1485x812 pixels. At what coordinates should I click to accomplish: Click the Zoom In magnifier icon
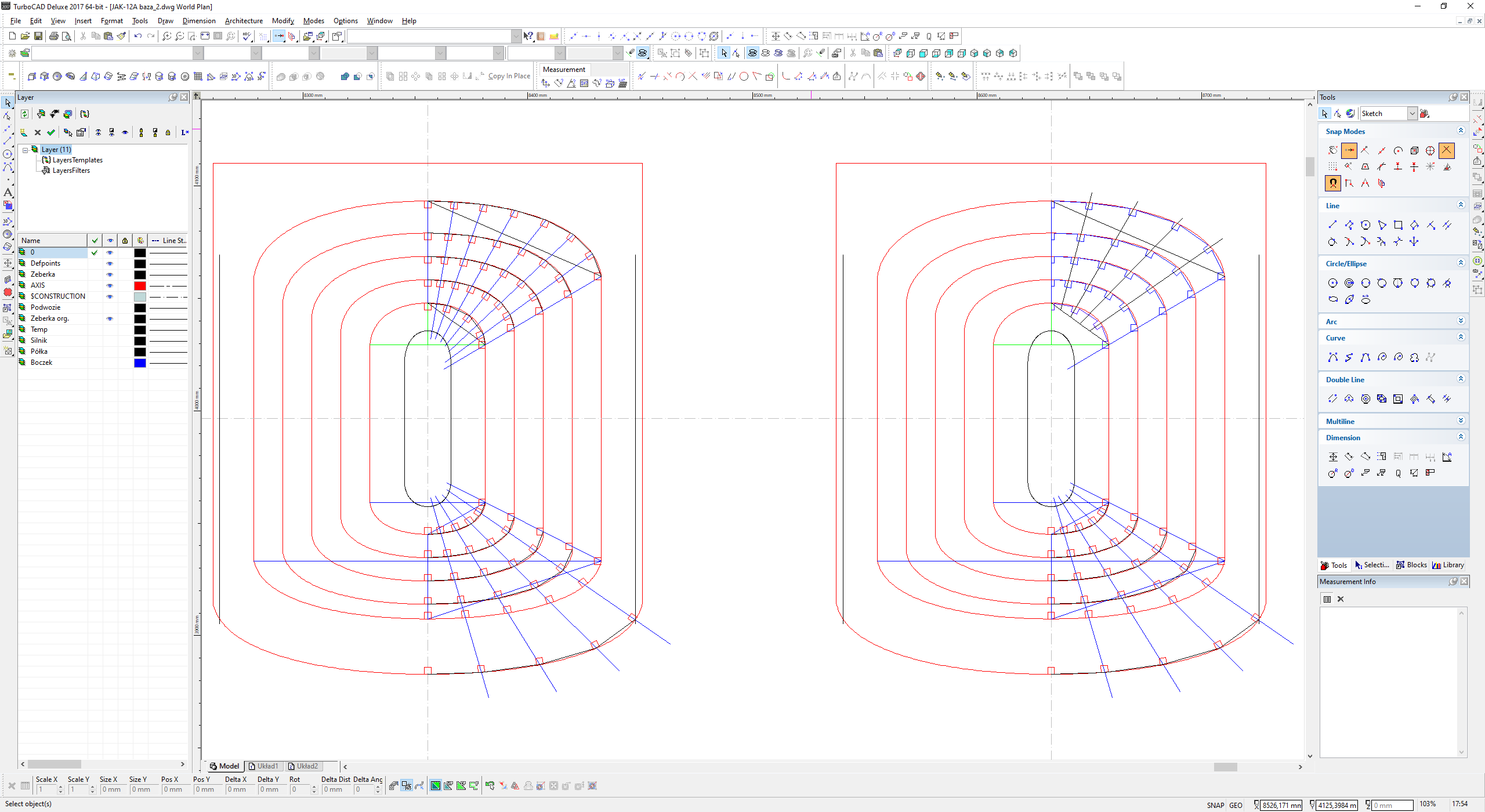click(166, 36)
